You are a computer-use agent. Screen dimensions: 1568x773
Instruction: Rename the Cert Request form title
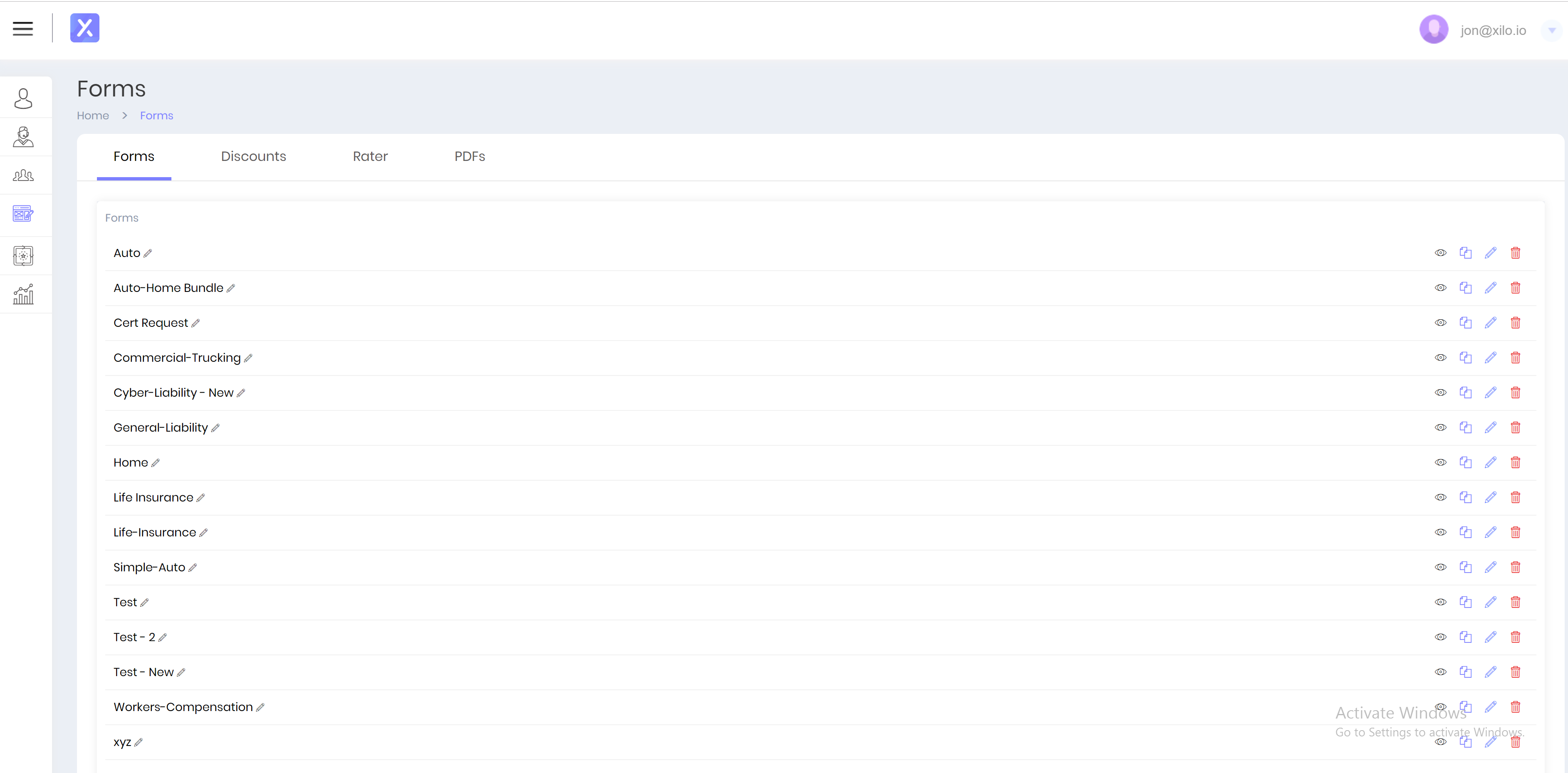[x=196, y=324]
